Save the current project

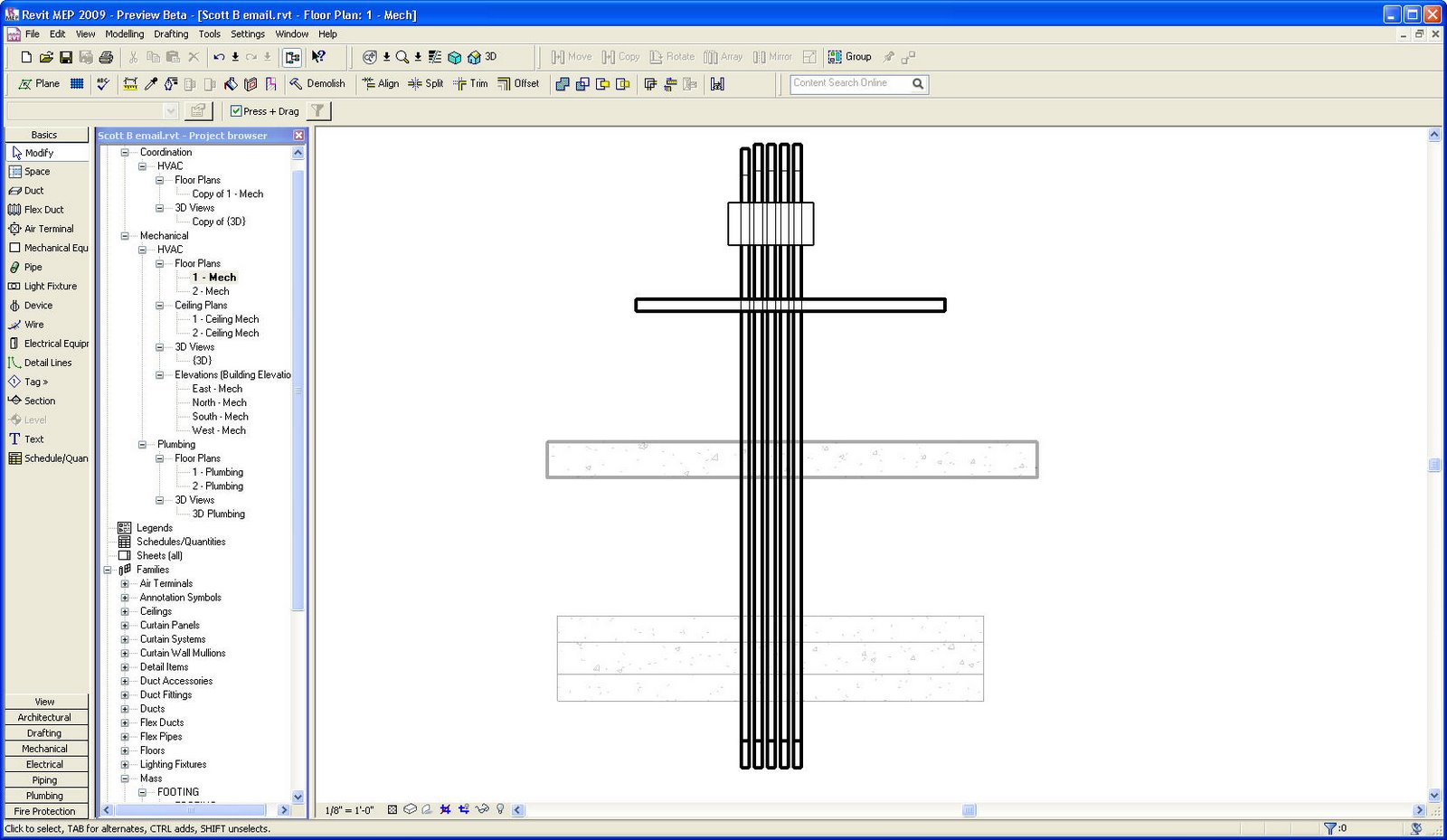click(x=66, y=57)
